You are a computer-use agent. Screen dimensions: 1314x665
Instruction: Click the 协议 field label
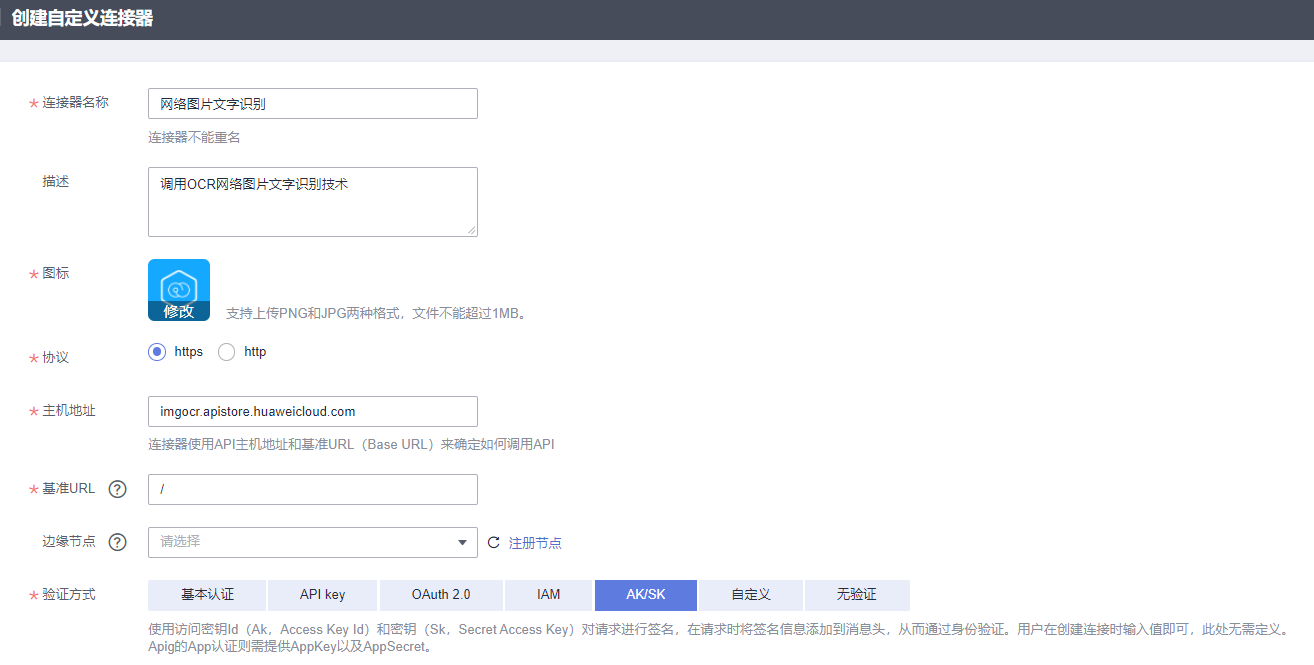(x=55, y=357)
